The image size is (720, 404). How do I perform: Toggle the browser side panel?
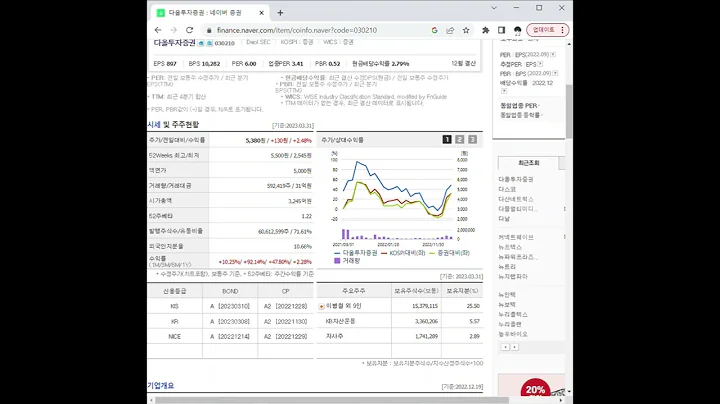coord(501,30)
